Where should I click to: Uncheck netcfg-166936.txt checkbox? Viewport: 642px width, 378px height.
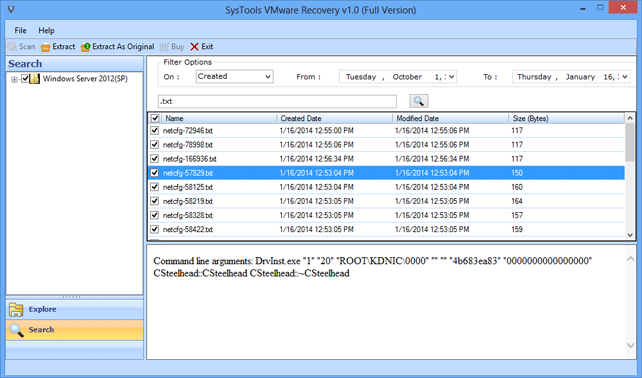(154, 158)
